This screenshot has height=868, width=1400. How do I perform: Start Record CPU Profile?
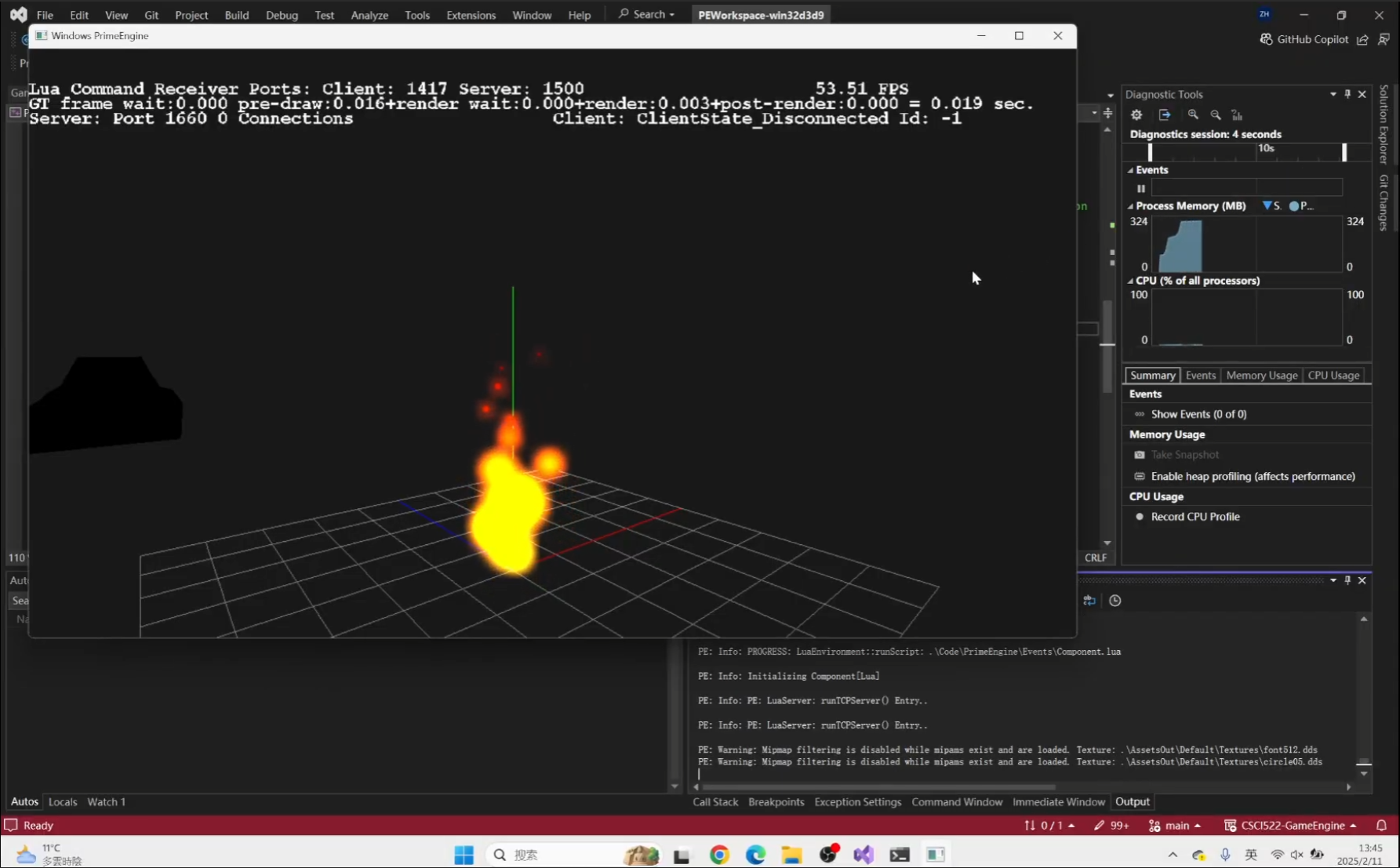click(x=1195, y=516)
